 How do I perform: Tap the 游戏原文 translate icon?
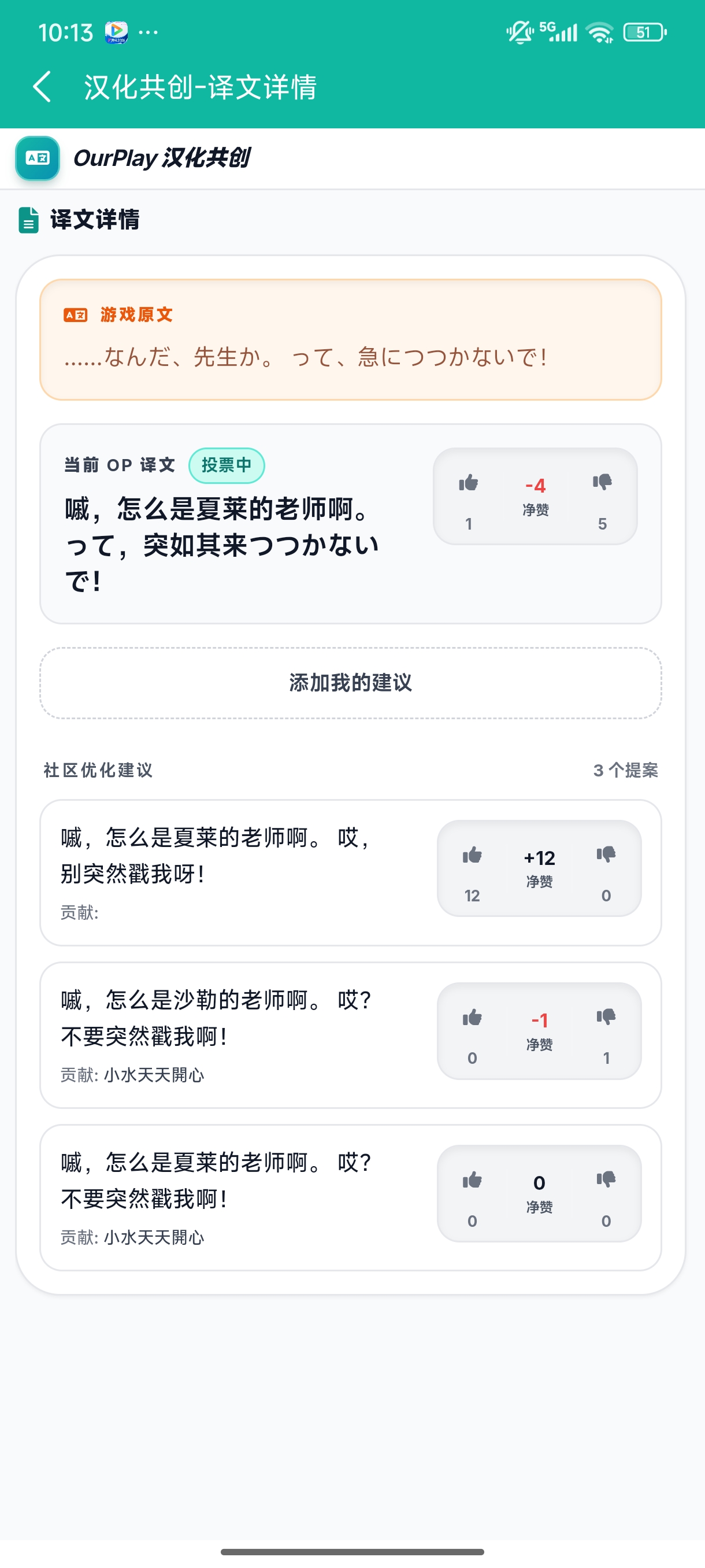[x=76, y=315]
